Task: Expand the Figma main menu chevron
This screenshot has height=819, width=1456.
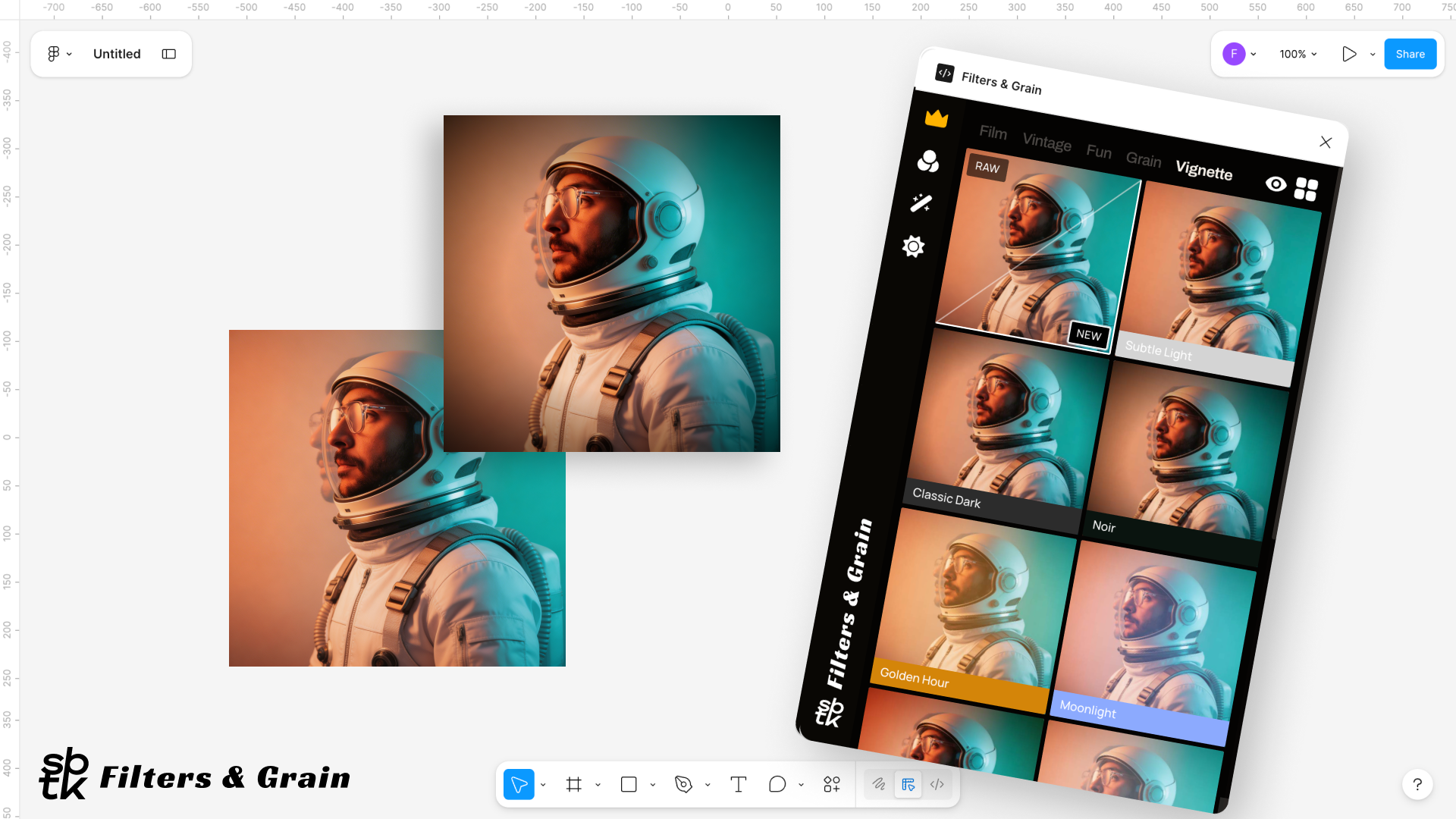Action: click(x=69, y=54)
